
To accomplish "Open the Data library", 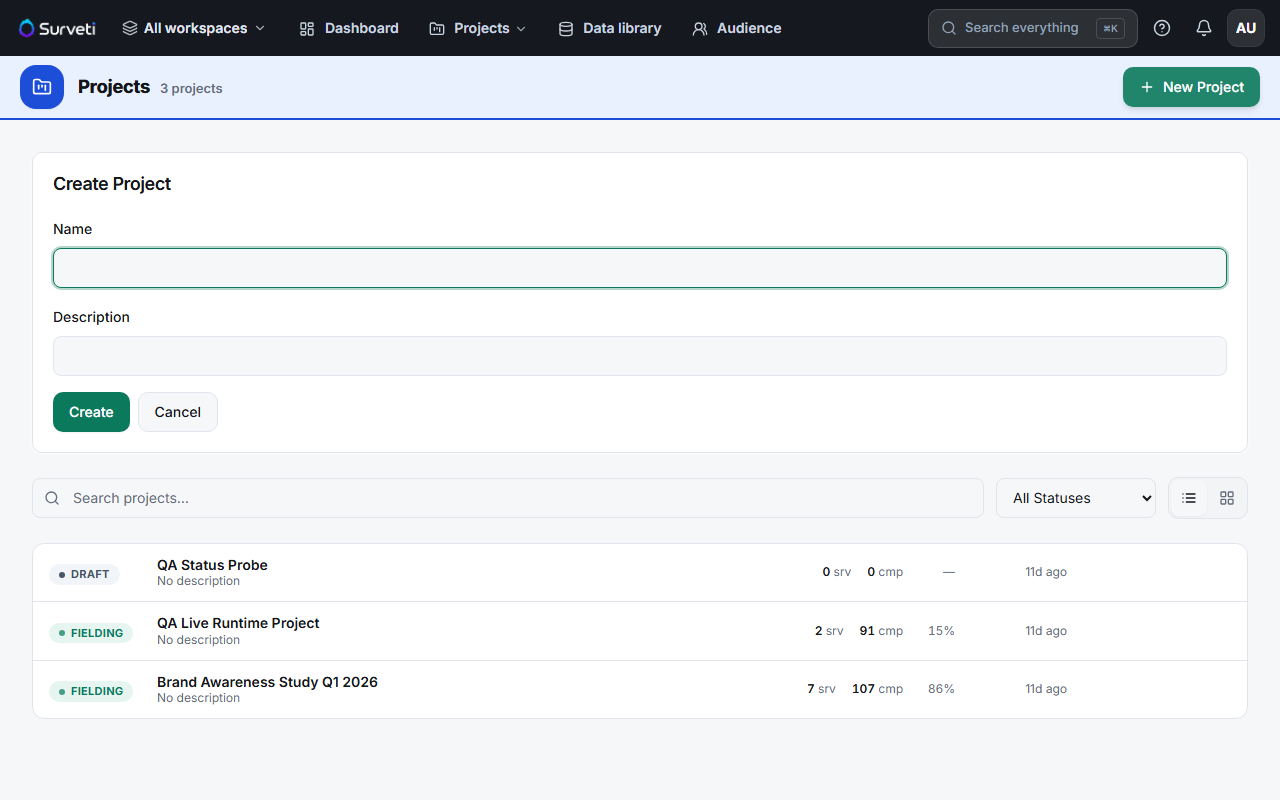I will 609,28.
